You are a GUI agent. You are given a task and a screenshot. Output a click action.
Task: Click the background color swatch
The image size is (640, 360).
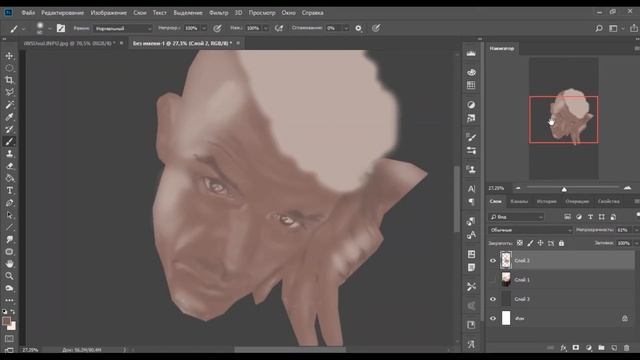[12, 326]
